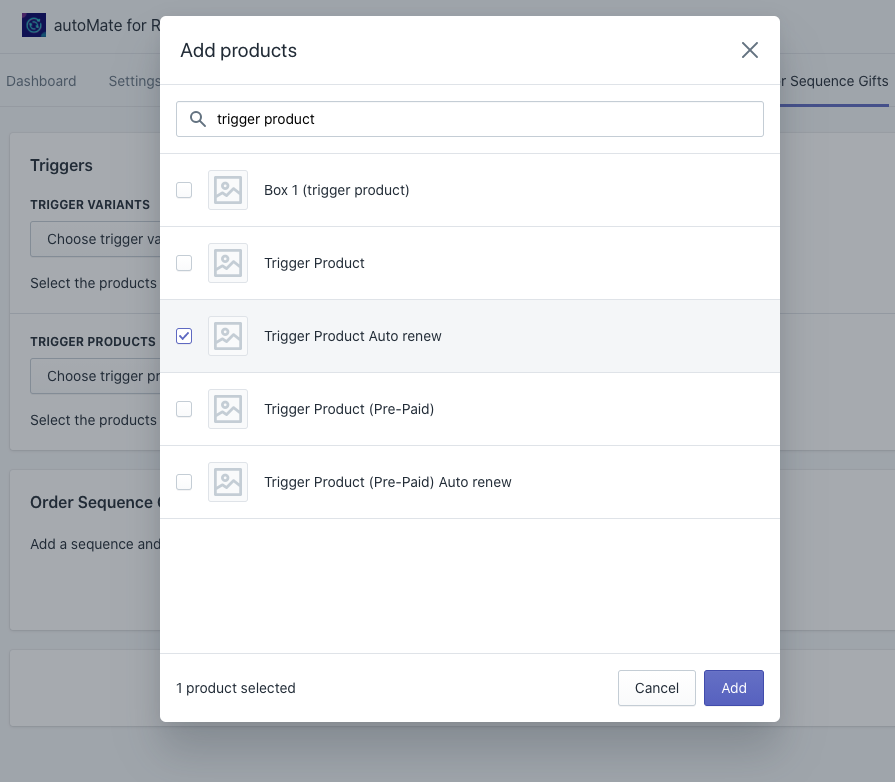
Task: Click Trigger Product (Pre-Paid) Auto renew thumbnail
Action: tap(228, 482)
